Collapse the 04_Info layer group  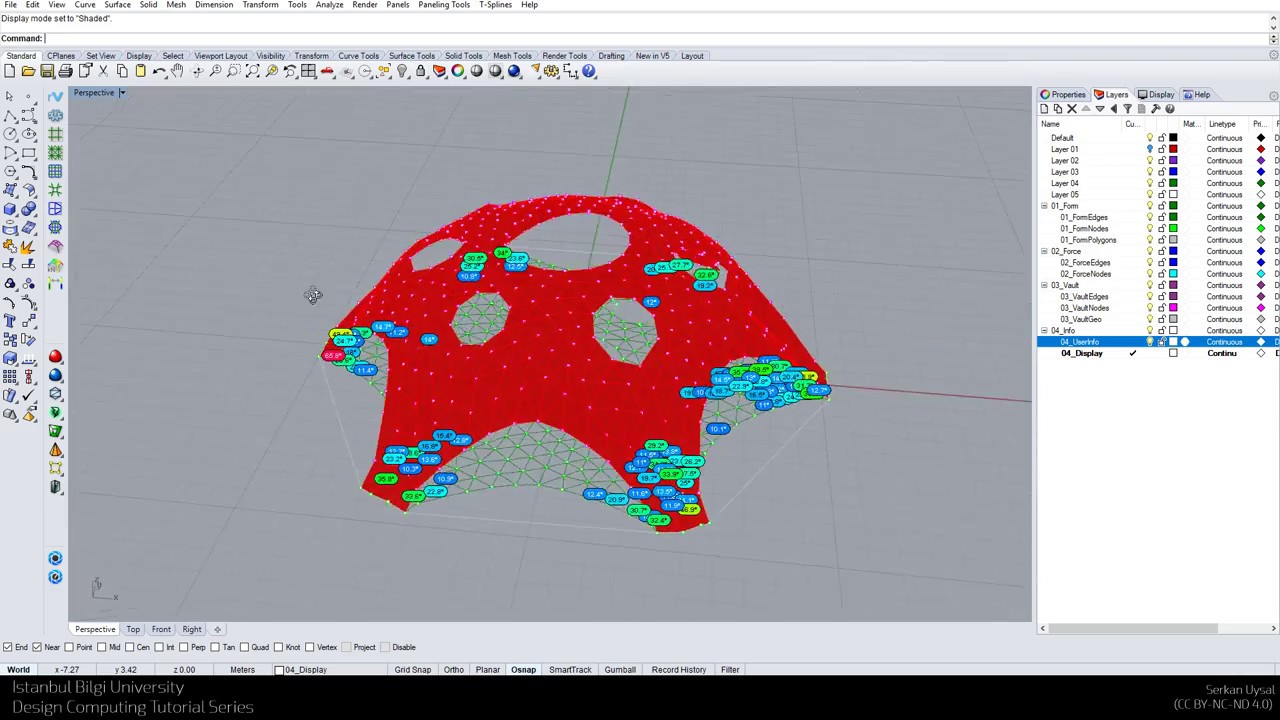[x=1044, y=330]
